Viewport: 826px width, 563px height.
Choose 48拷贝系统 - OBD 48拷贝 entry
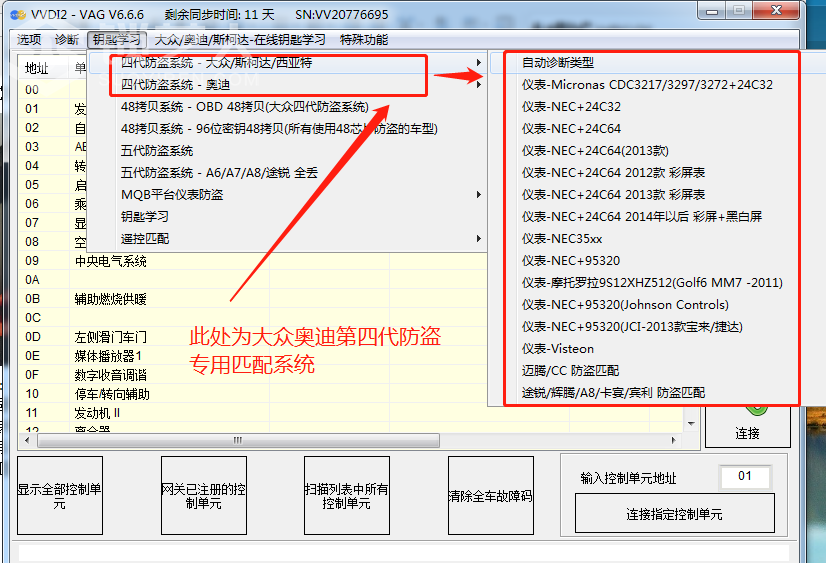point(244,107)
